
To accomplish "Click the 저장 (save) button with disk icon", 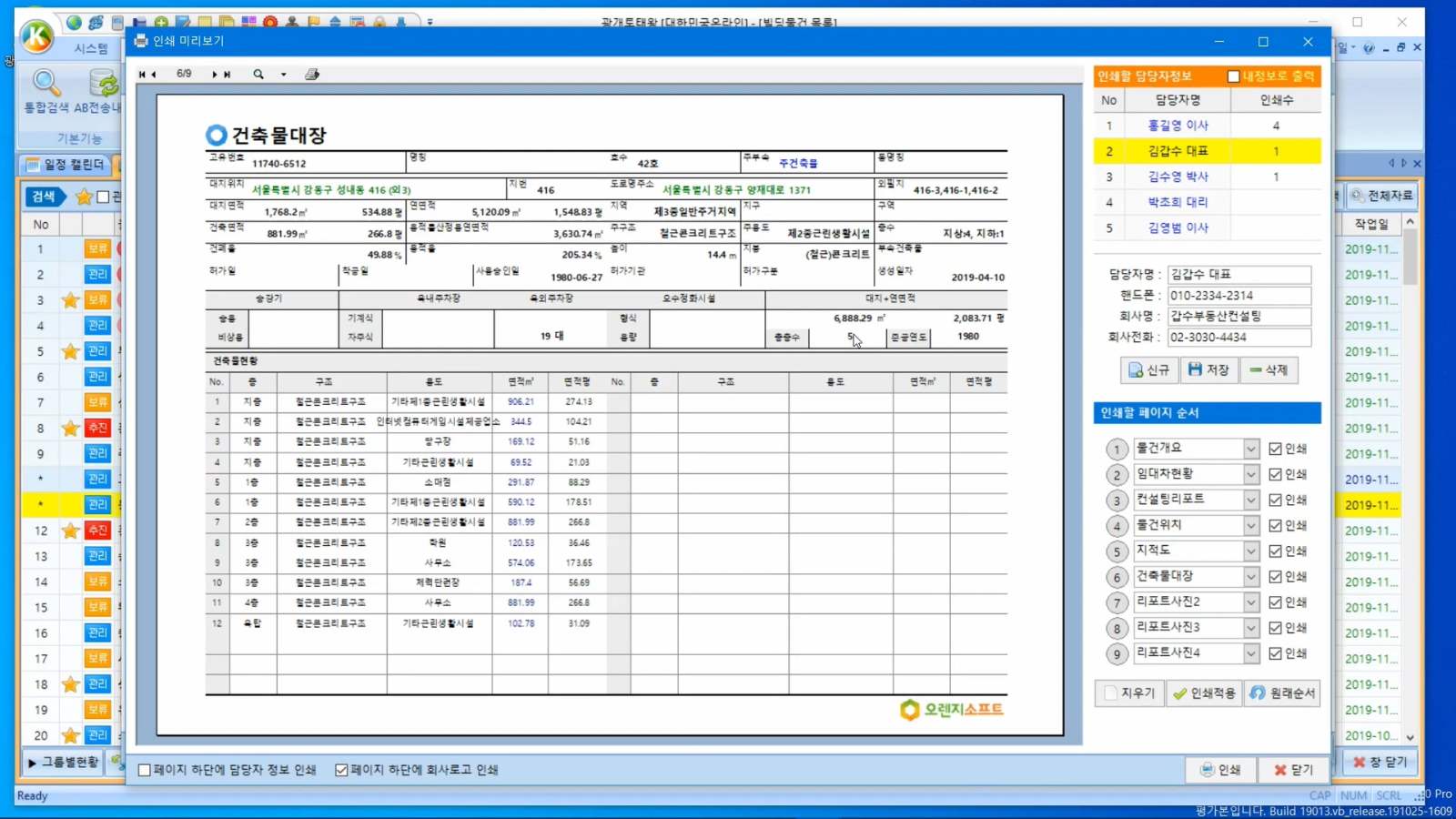I will coord(1208,370).
